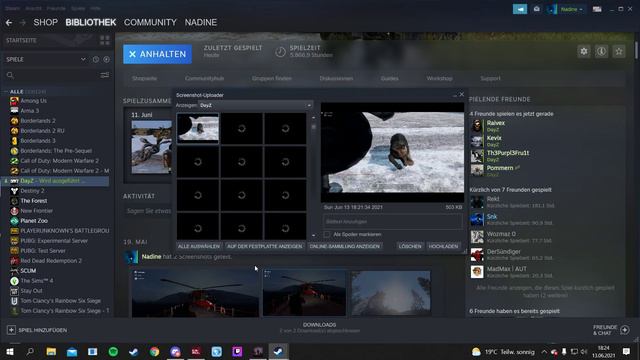Select the first dog screenshot thumbnail
Image resolution: width=640 pixels, height=360 pixels.
click(x=198, y=128)
